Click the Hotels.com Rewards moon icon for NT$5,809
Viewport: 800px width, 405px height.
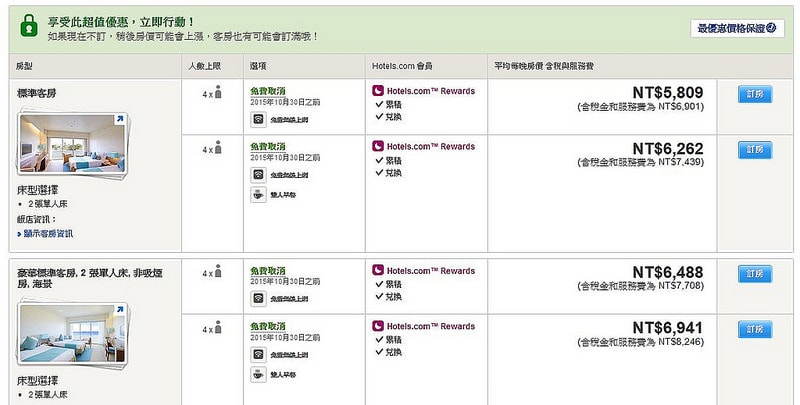pyautogui.click(x=376, y=91)
